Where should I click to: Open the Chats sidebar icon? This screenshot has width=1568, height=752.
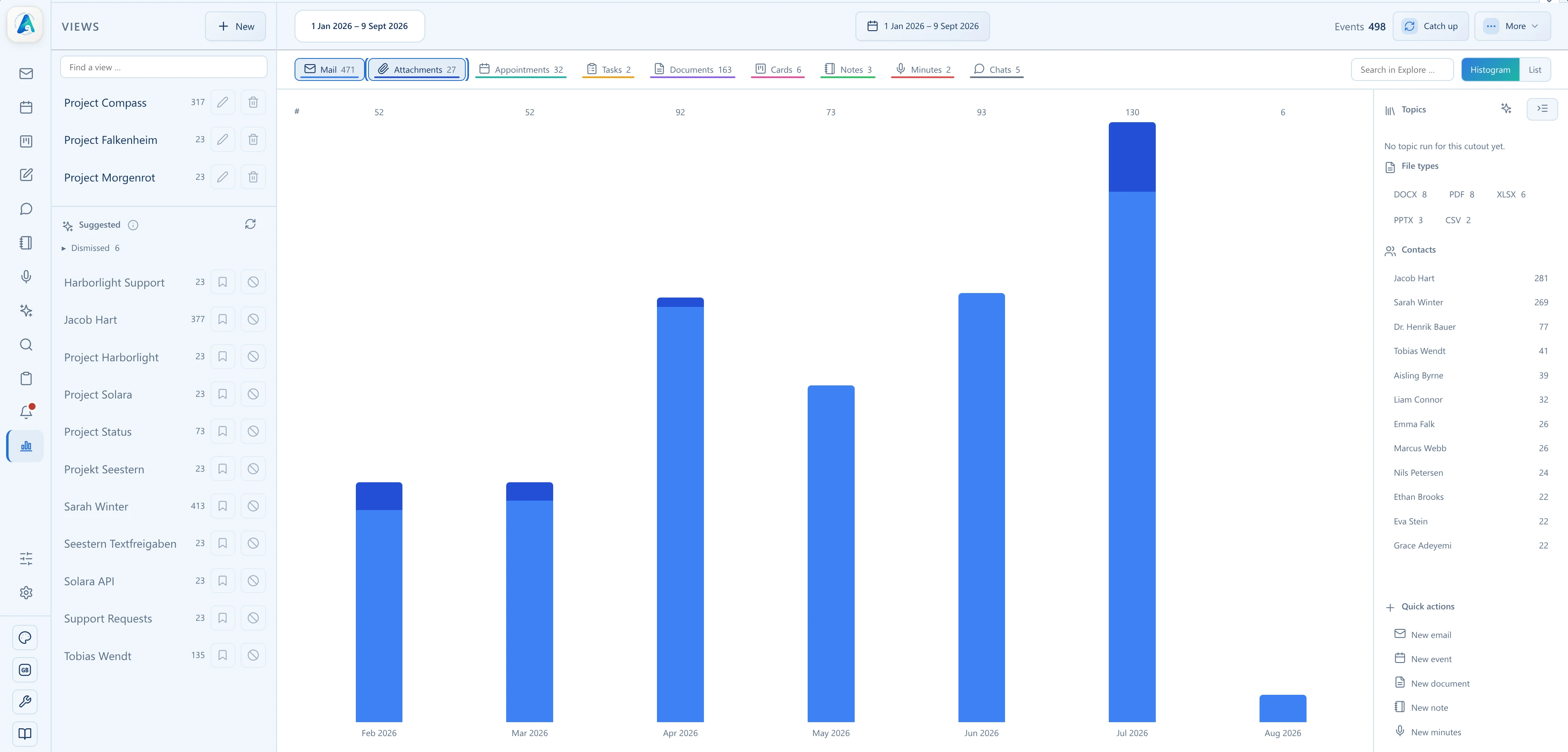[x=26, y=209]
